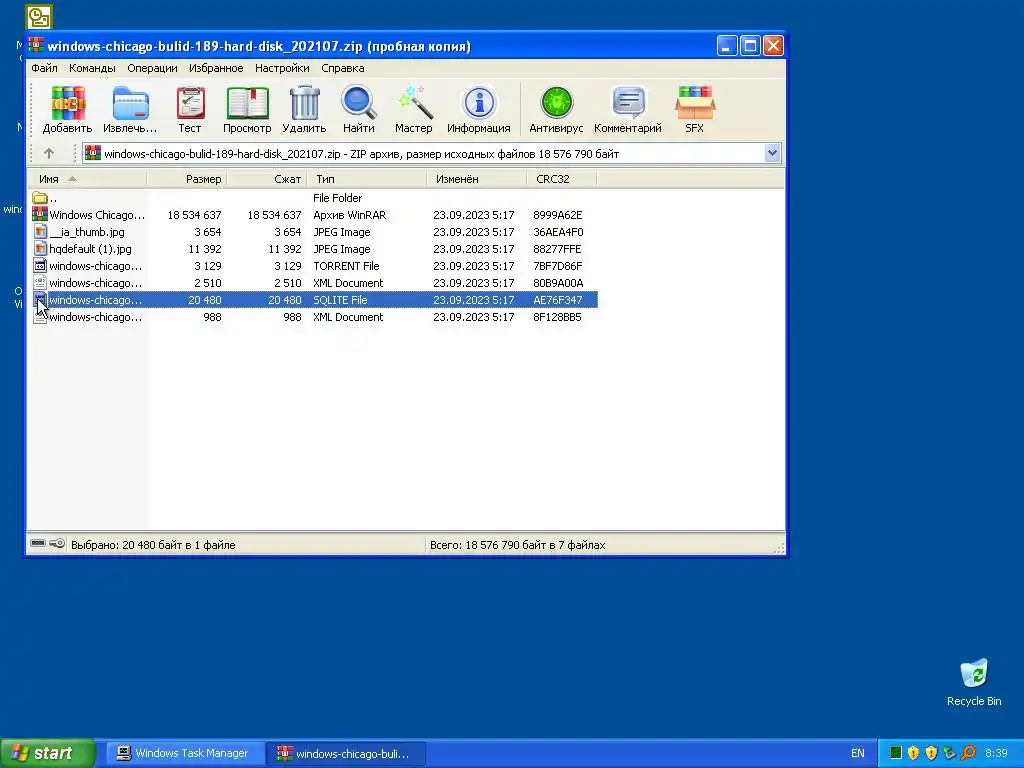Click the magnifier icon in system tray
The image size is (1024, 768).
(968, 753)
